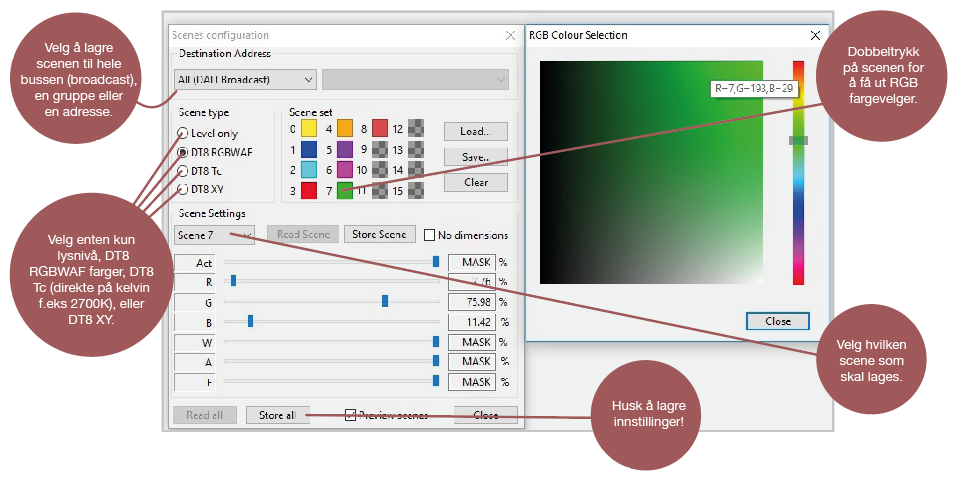Click the empty scene 15 checkered swatch
Screen dimensions: 955x477
point(416,190)
